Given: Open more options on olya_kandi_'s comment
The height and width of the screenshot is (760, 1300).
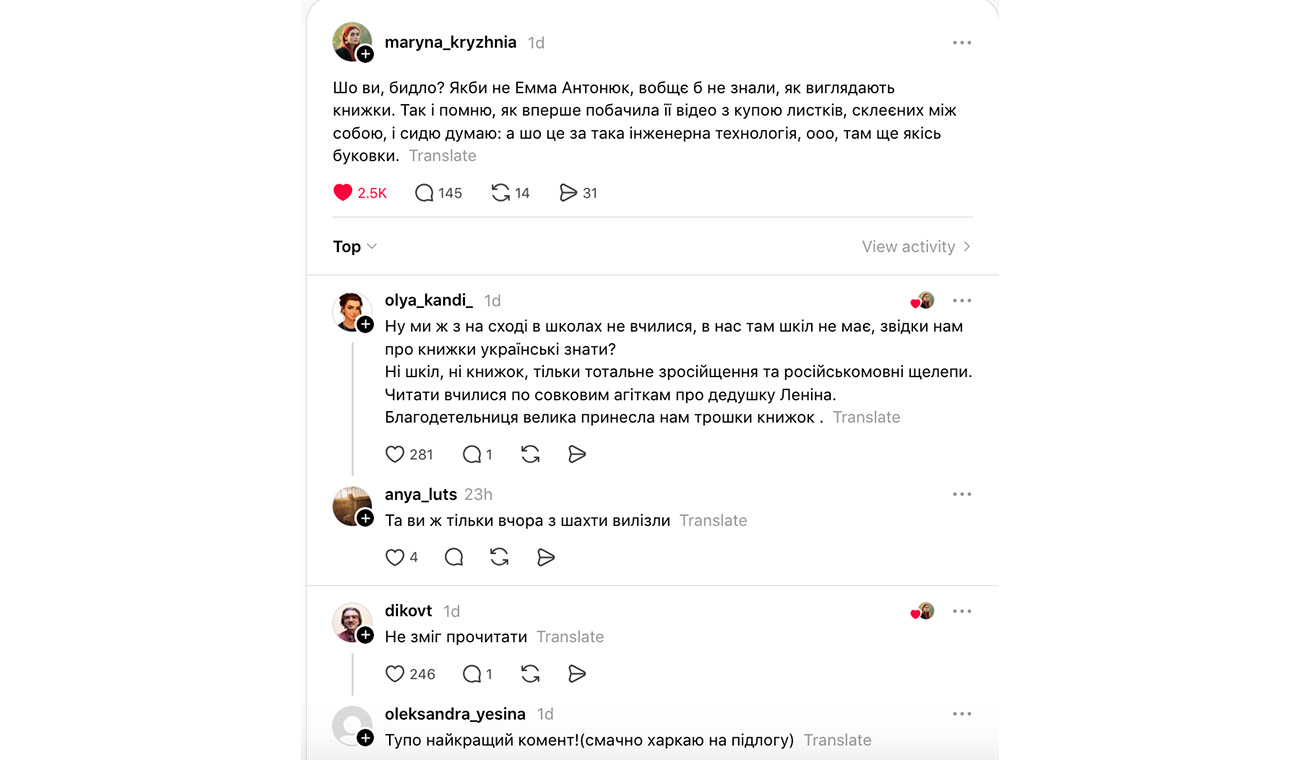Looking at the screenshot, I should coord(962,301).
